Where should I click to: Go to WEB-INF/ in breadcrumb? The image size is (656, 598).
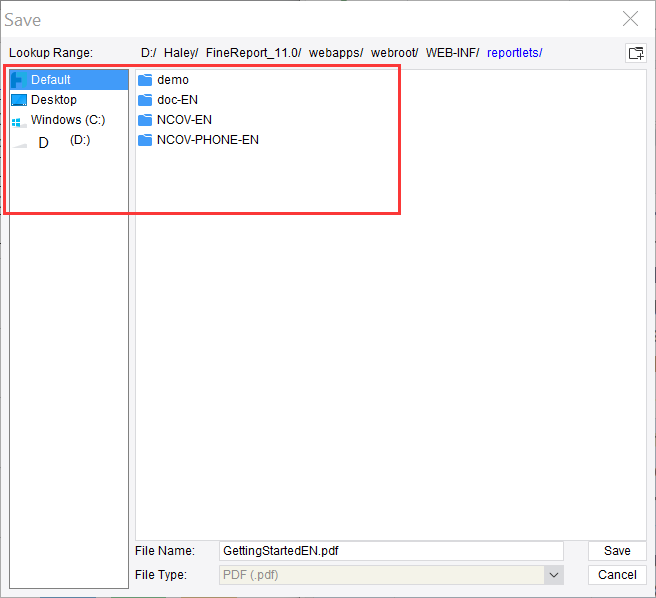pos(452,53)
